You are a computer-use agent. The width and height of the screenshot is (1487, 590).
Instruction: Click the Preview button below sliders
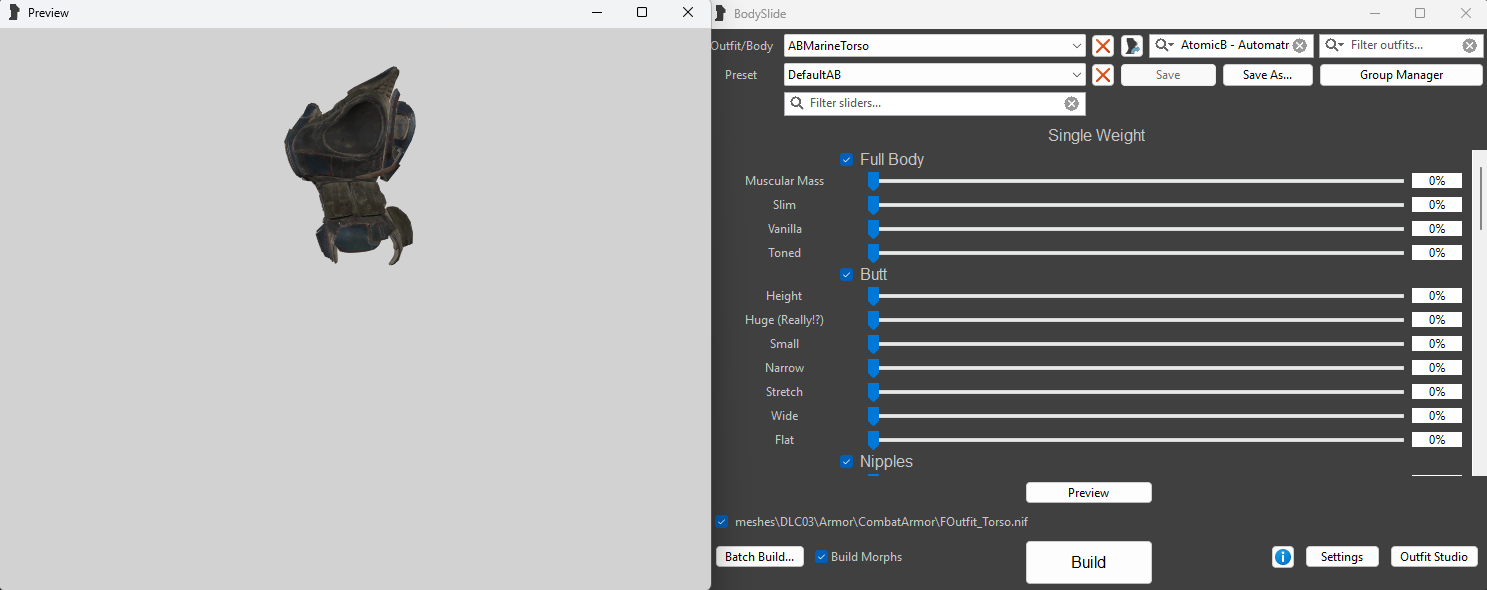coord(1088,493)
